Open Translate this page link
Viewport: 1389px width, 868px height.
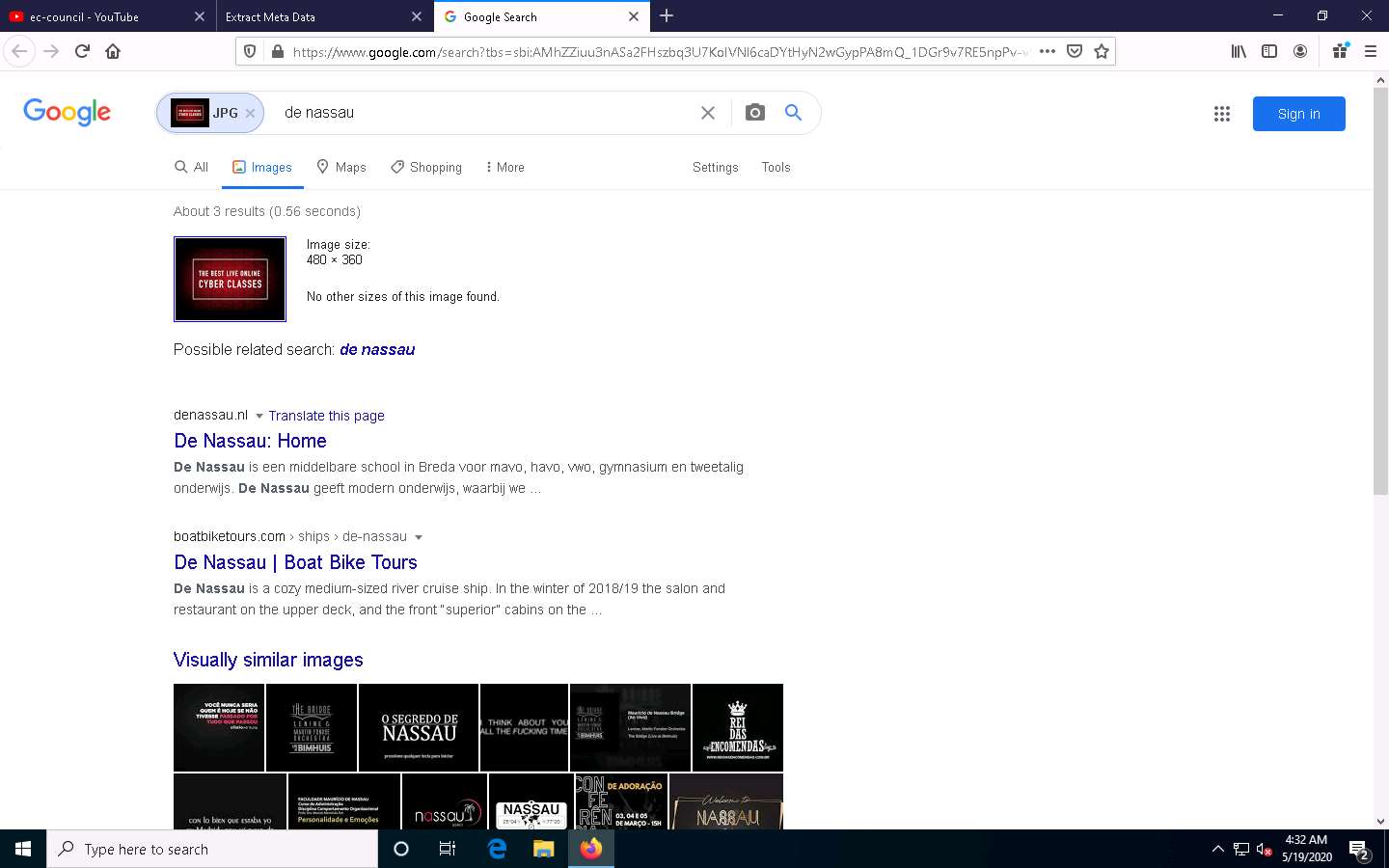click(x=326, y=416)
